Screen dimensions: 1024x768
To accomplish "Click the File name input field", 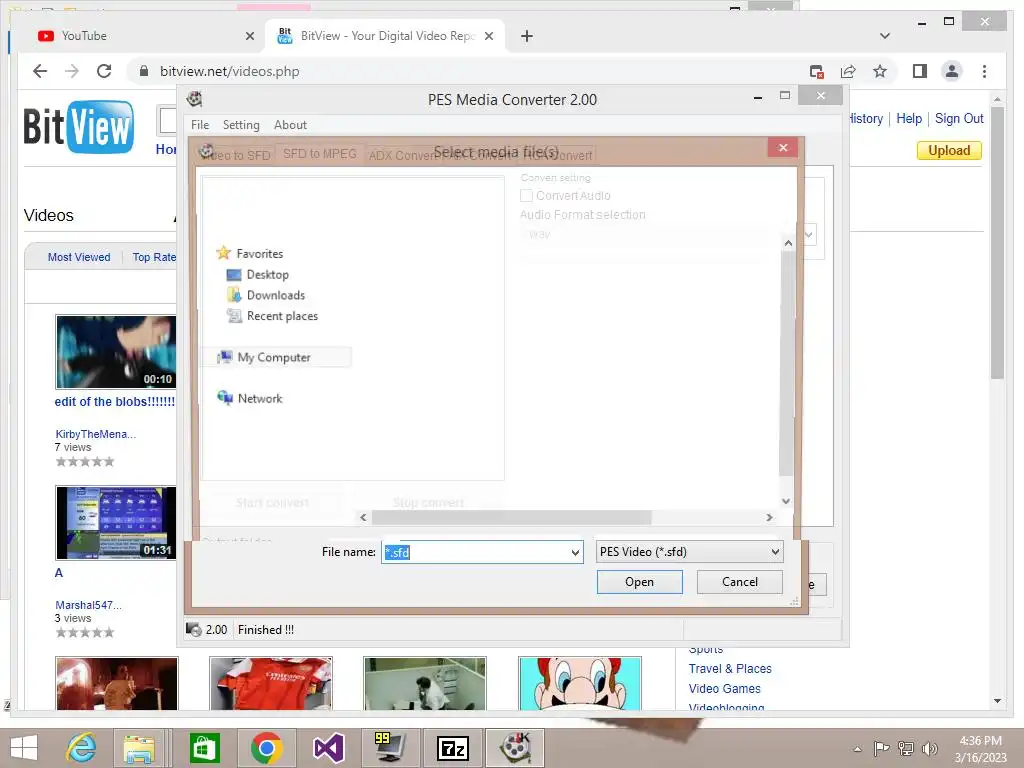I will click(x=475, y=552).
